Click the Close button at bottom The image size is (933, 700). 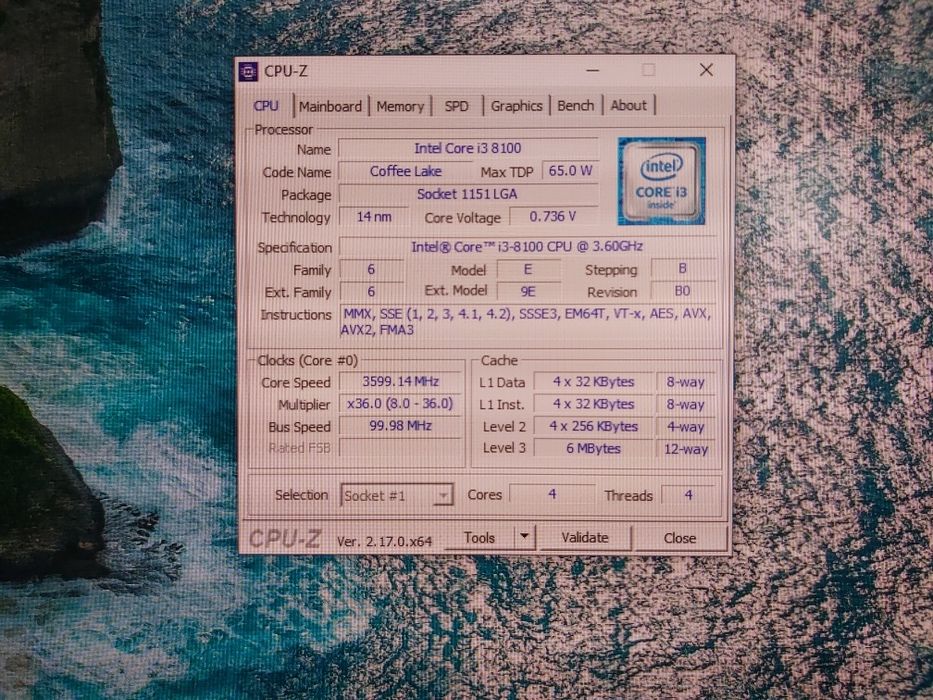point(680,538)
